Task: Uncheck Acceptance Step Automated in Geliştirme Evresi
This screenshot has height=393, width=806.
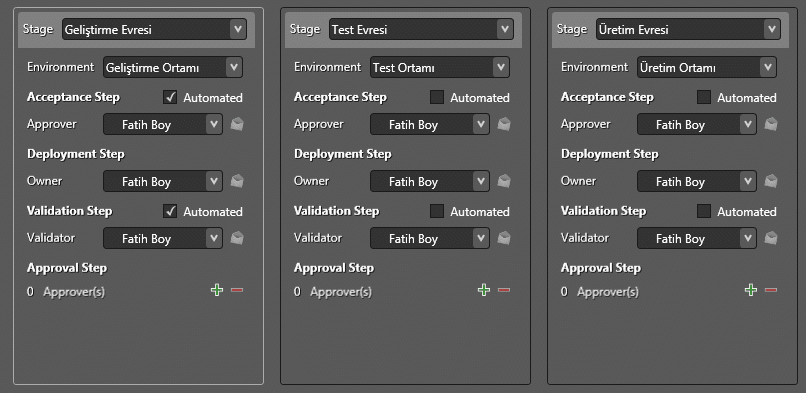Action: click(170, 97)
